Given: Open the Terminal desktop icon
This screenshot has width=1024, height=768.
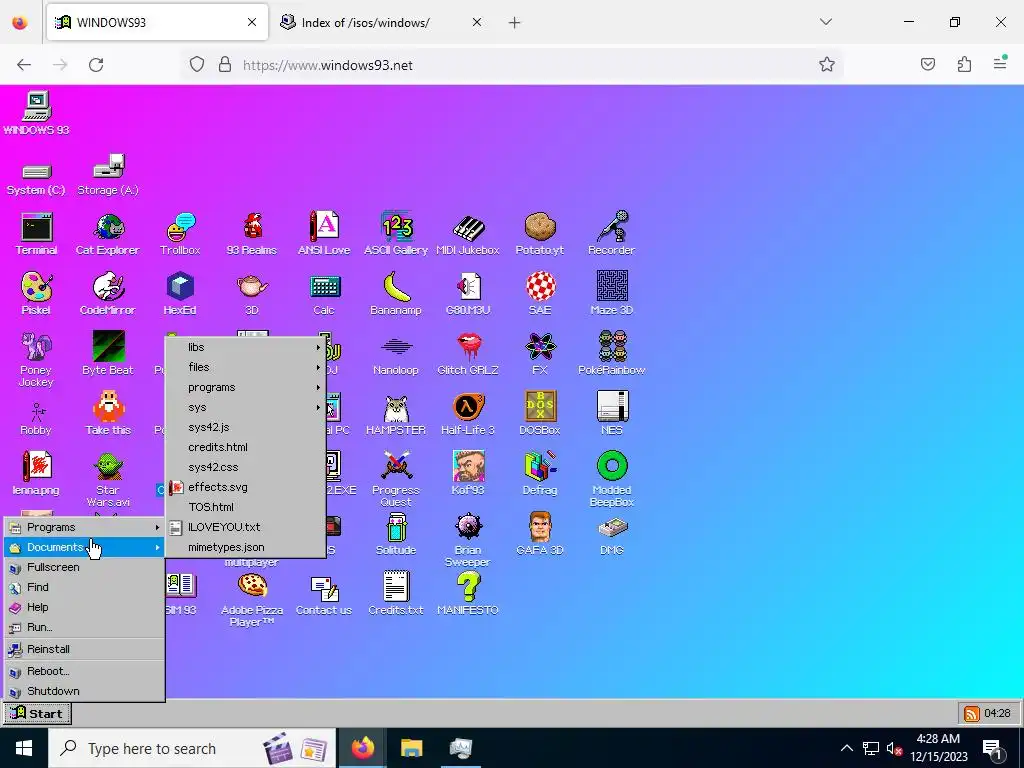Looking at the screenshot, I should [37, 233].
